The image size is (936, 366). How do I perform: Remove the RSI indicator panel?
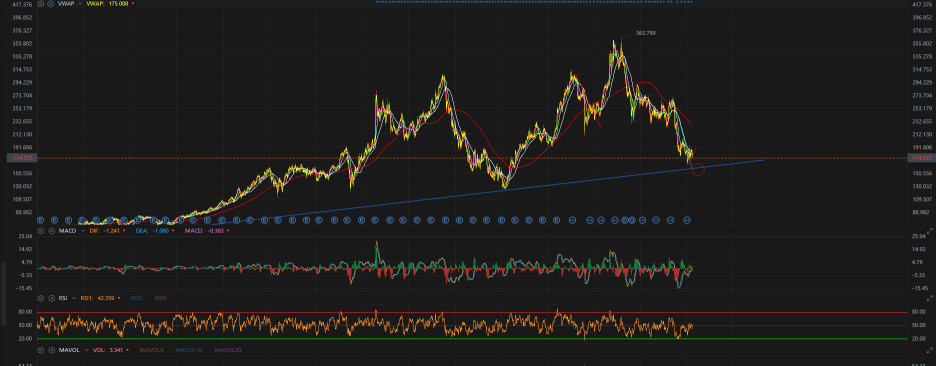tap(50, 297)
